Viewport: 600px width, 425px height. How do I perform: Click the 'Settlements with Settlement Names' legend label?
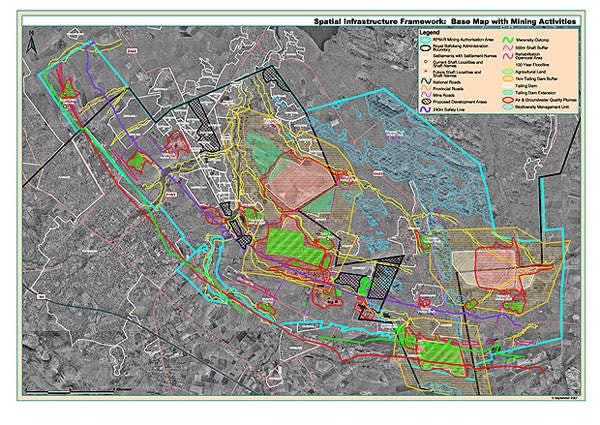(465, 56)
